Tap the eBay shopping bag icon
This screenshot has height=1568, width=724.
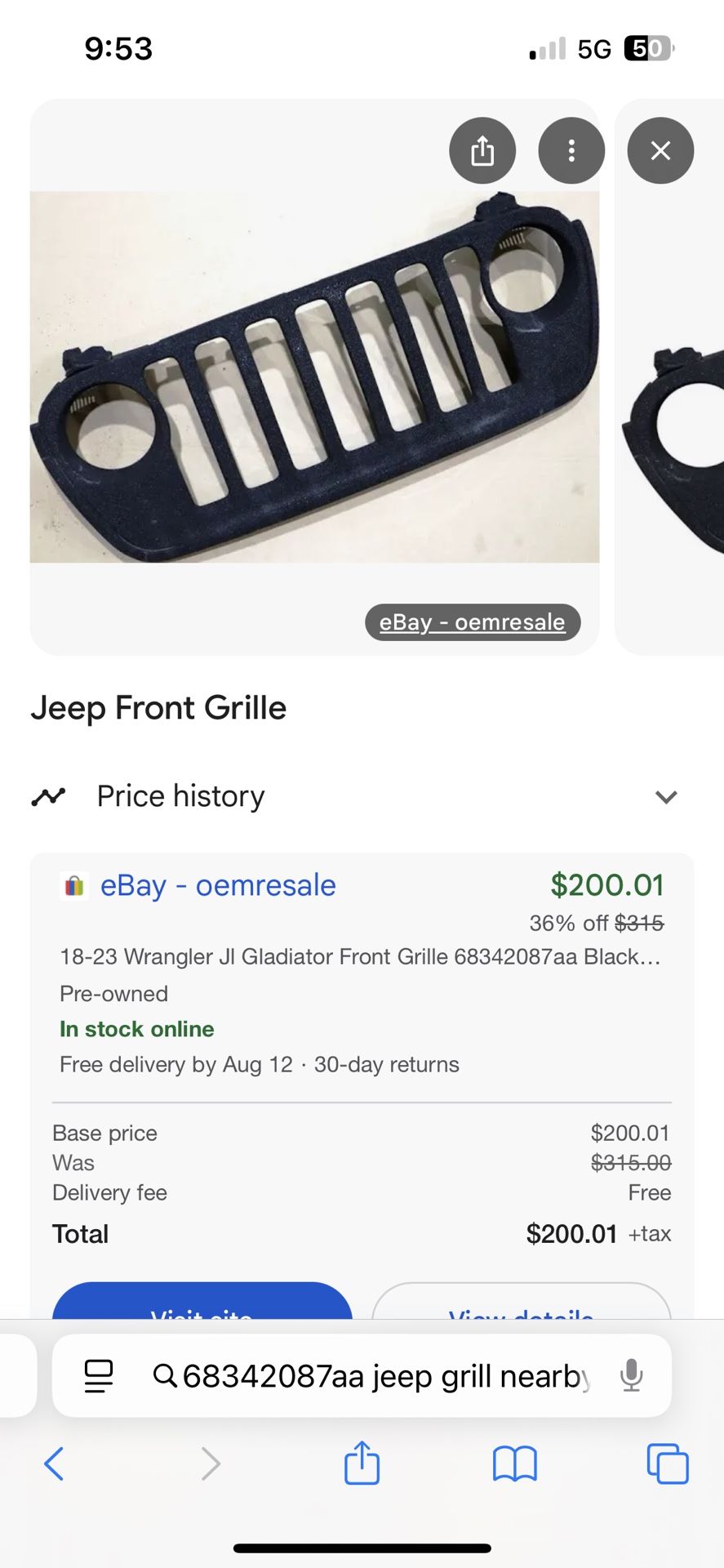[x=74, y=884]
